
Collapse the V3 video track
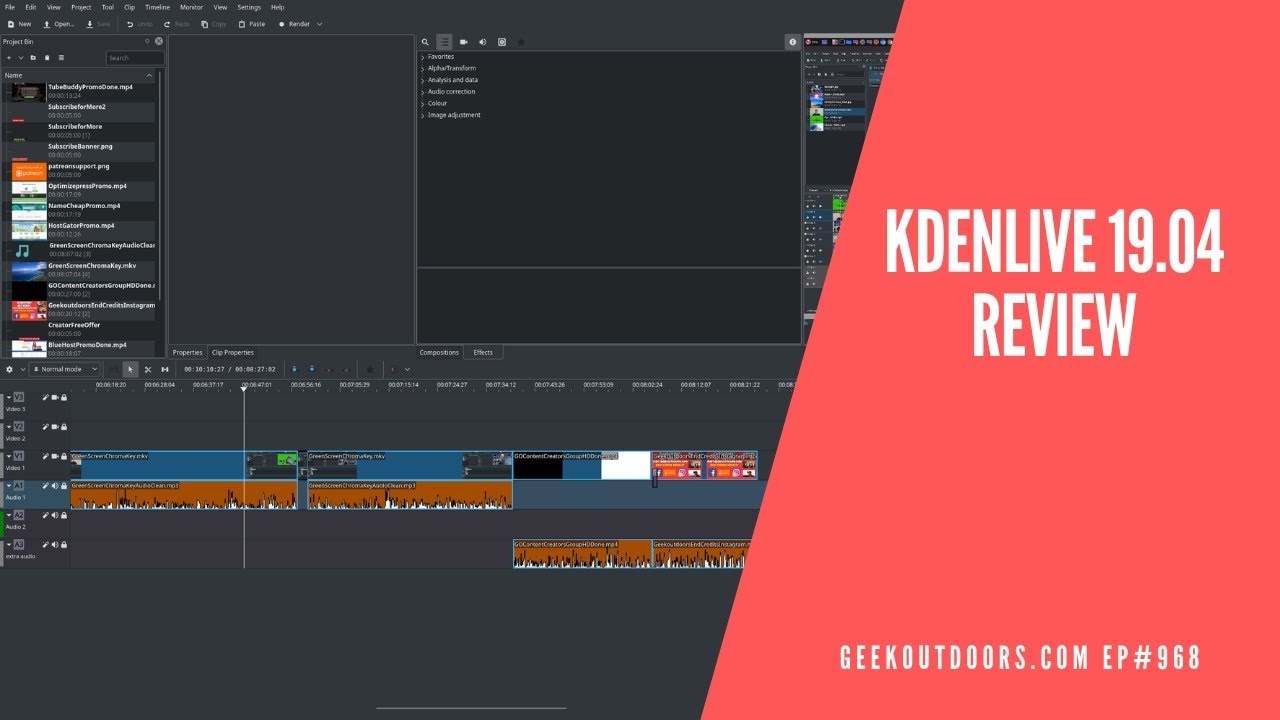[x=9, y=397]
